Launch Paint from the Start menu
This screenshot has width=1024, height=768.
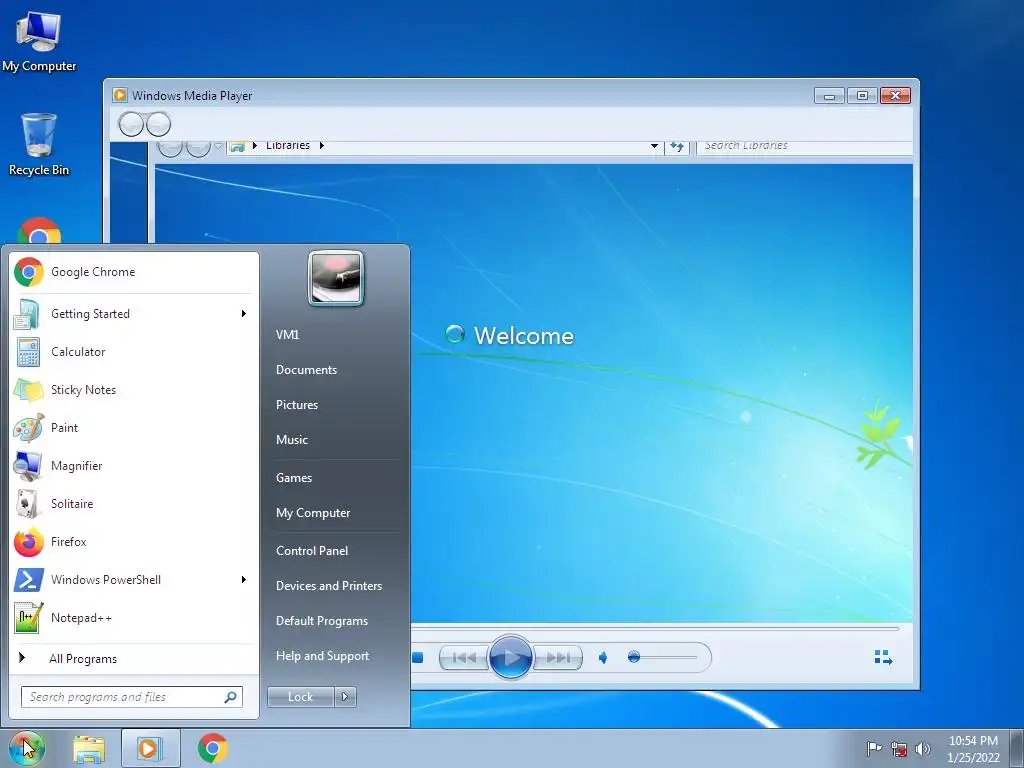coord(135,427)
